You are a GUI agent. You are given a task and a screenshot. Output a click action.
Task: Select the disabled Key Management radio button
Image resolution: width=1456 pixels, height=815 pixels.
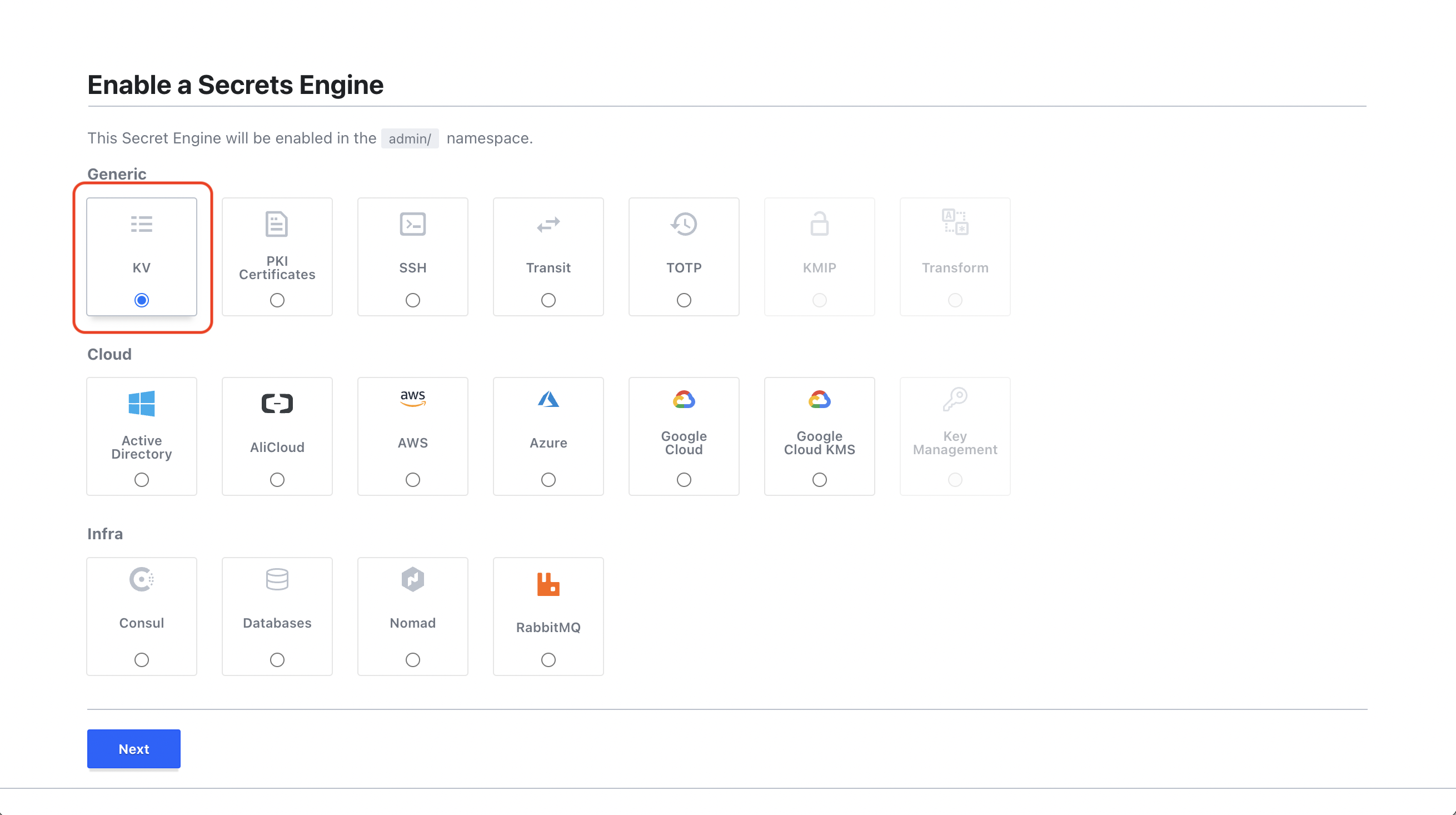(955, 480)
